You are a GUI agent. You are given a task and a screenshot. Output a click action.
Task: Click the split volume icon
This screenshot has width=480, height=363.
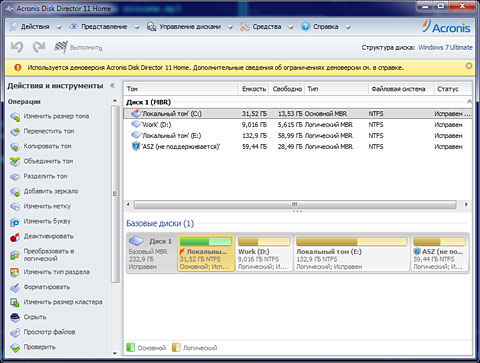15,177
